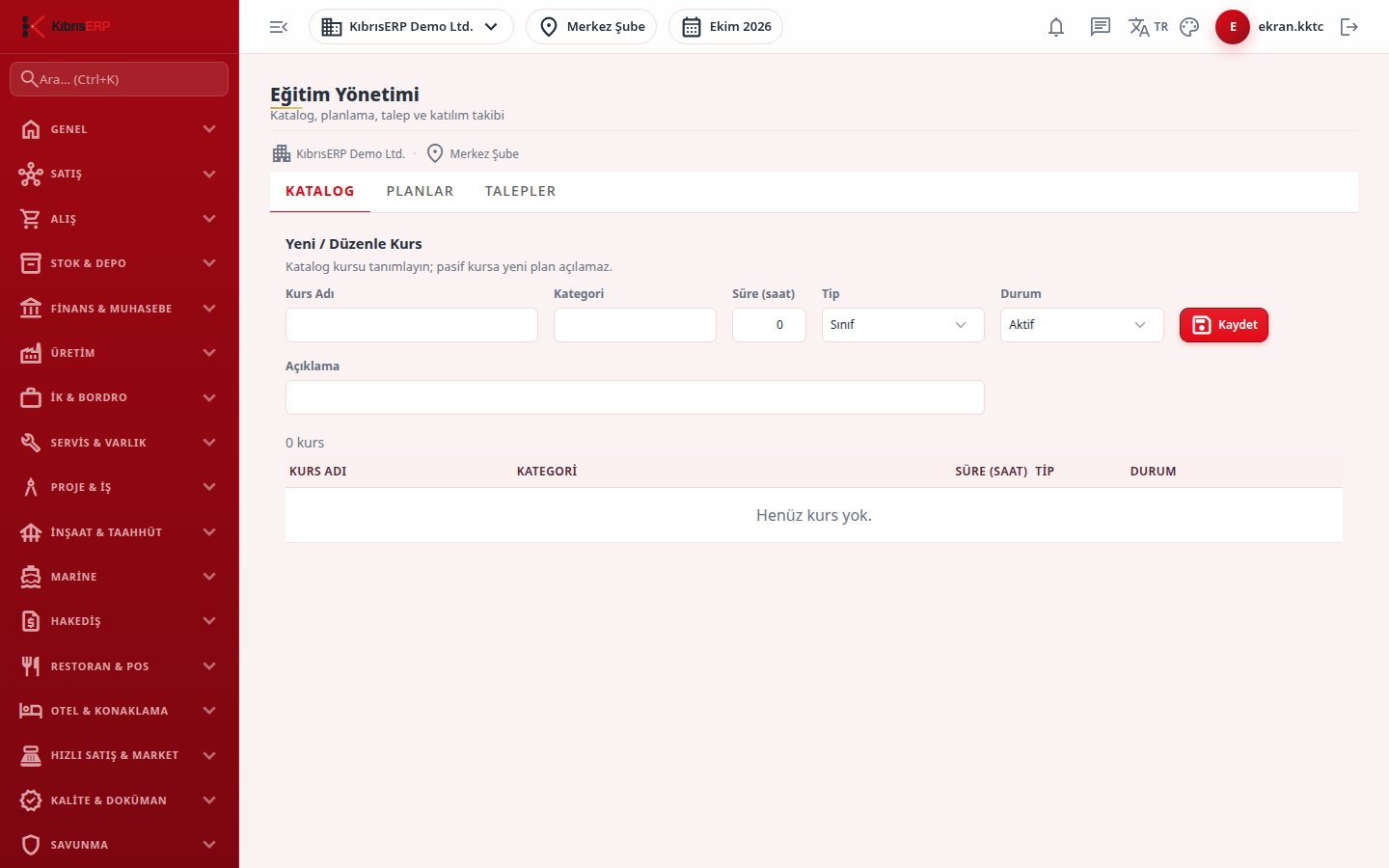This screenshot has height=868, width=1389.
Task: Open the Tip dropdown showing Sınıf
Action: click(903, 325)
